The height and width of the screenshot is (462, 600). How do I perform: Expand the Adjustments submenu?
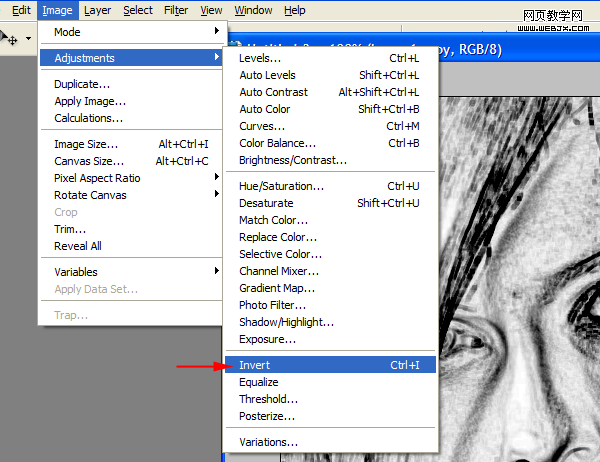click(131, 58)
